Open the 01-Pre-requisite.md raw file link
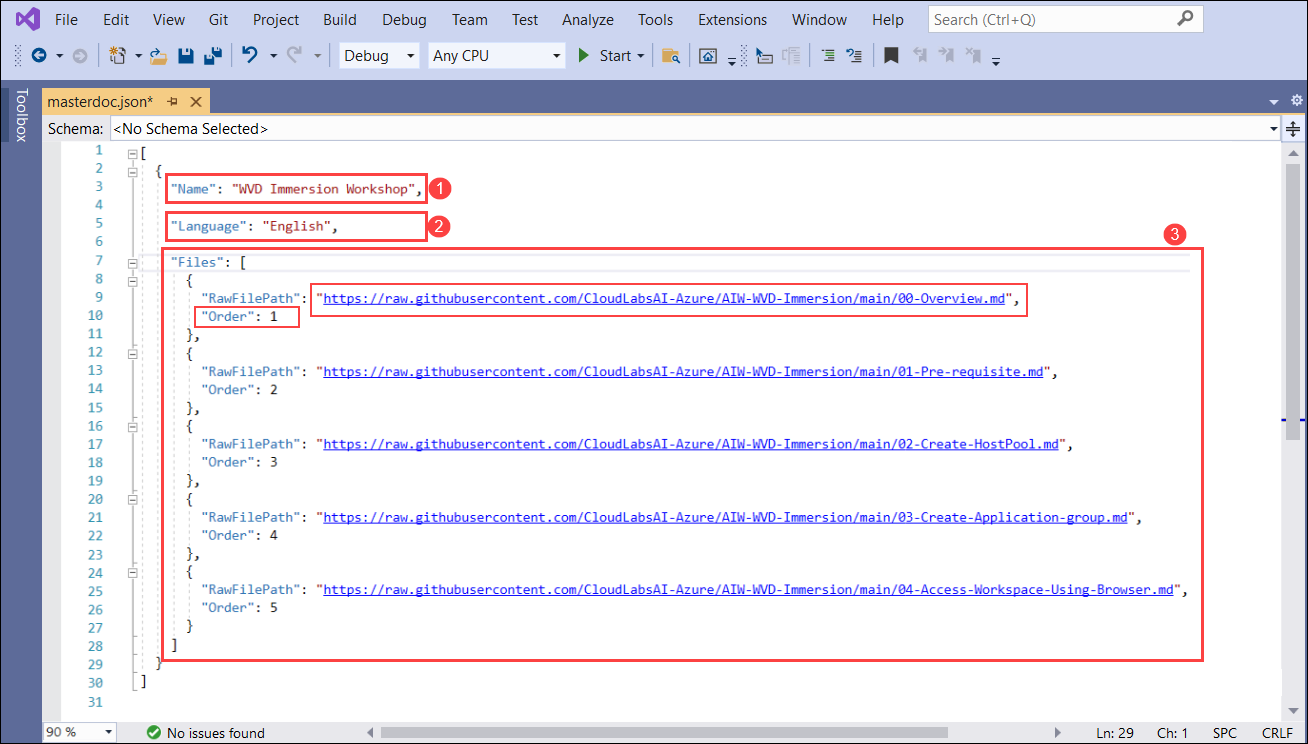Screen dimensions: 1308x744 [x=683, y=371]
